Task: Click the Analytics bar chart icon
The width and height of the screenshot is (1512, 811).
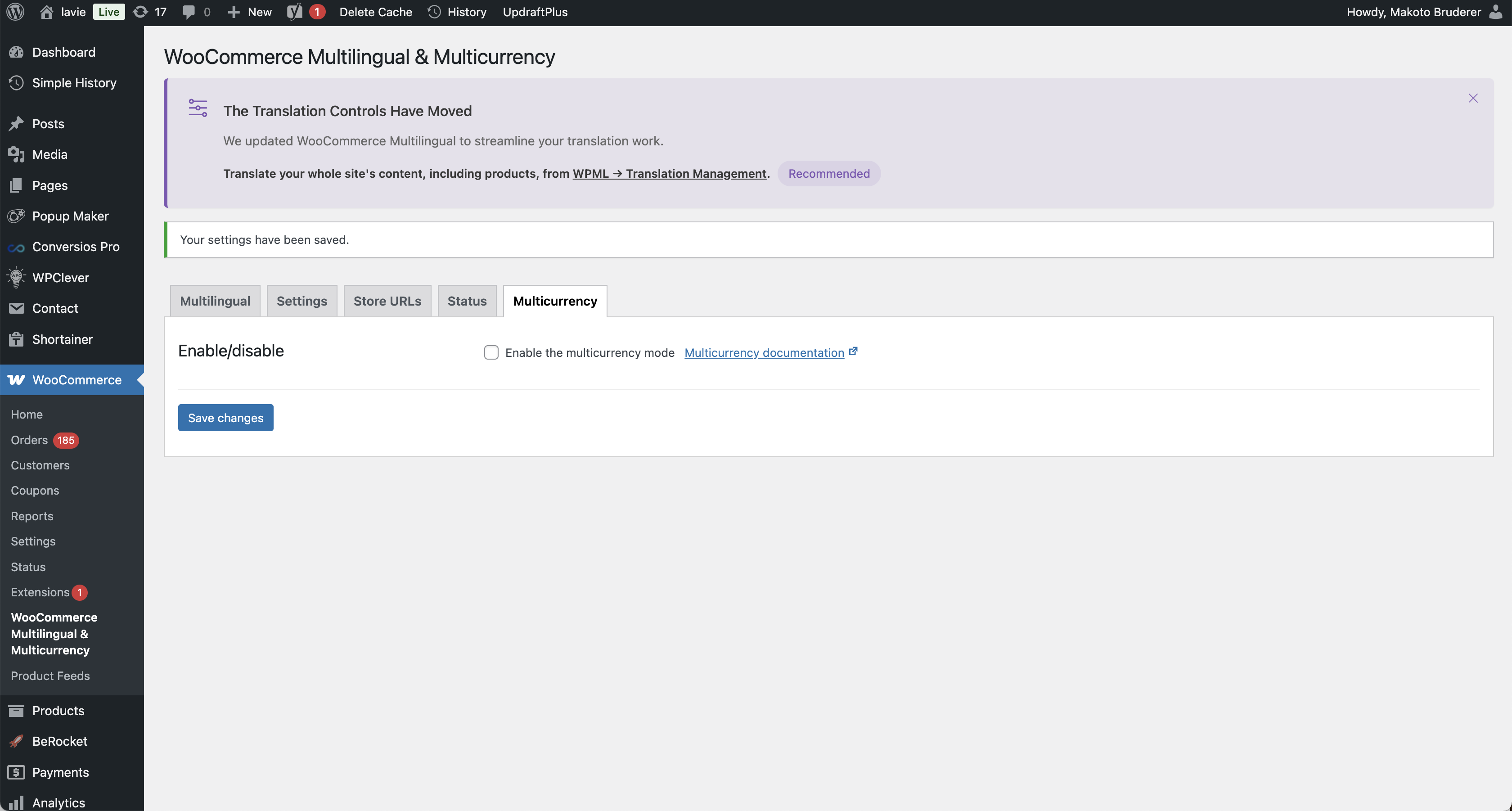Action: tap(17, 802)
